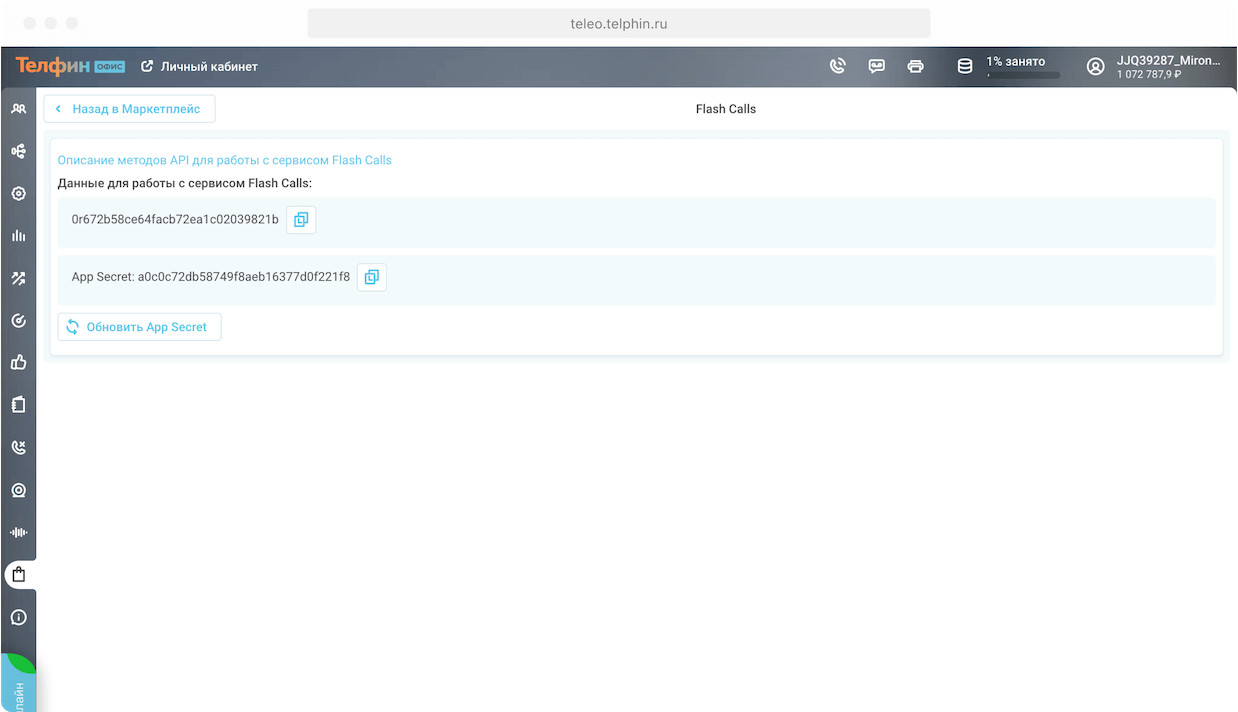The width and height of the screenshot is (1238, 712).
Task: Open the settings gear in sidebar
Action: 18,194
